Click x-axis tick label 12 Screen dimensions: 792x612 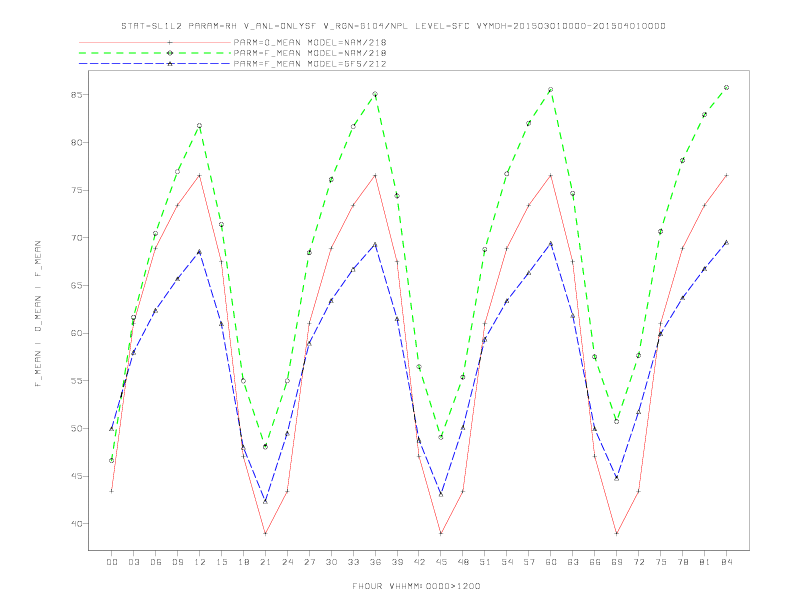click(200, 562)
